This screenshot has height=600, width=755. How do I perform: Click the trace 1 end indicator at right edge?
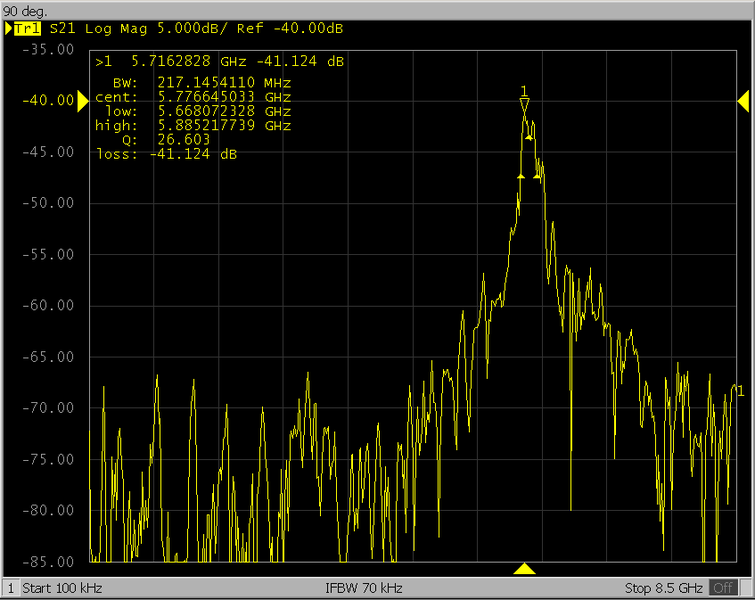point(739,390)
